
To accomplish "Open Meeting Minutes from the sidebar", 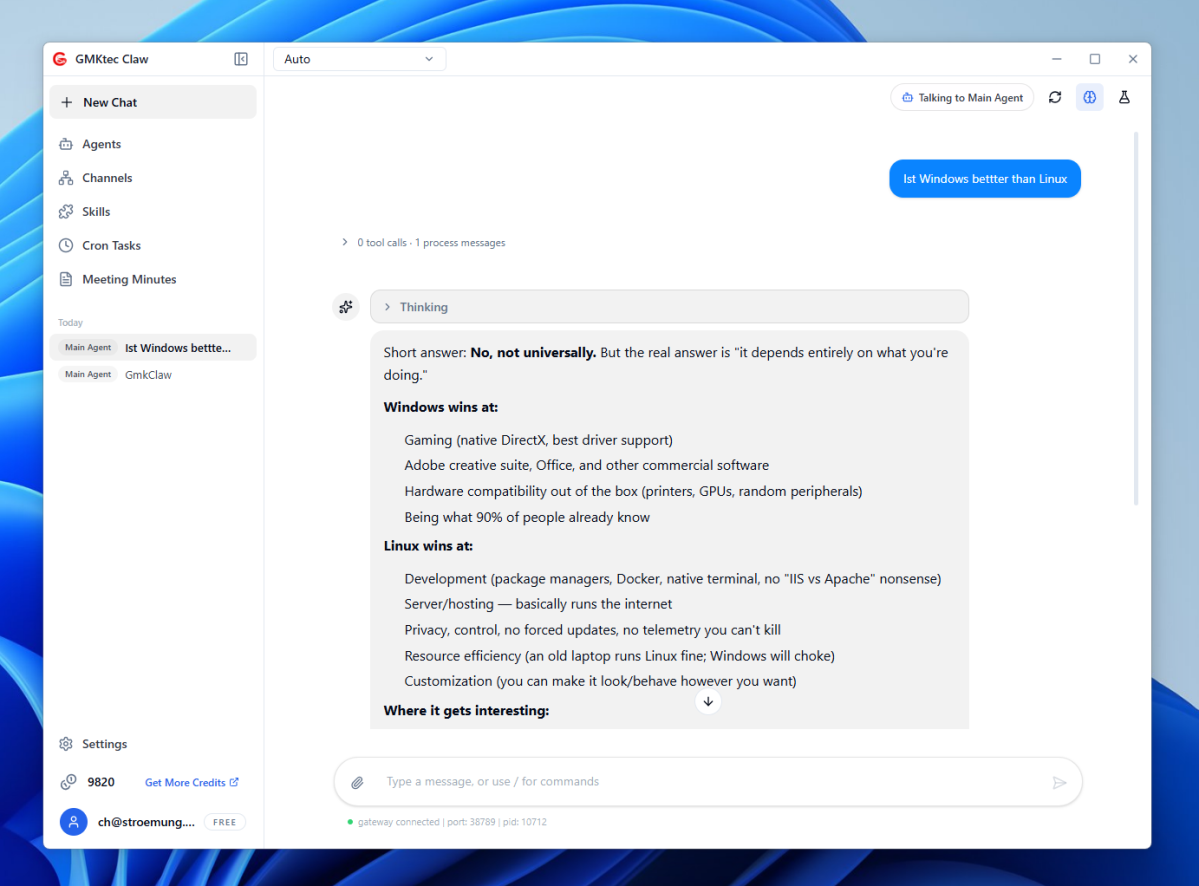I will (x=153, y=279).
